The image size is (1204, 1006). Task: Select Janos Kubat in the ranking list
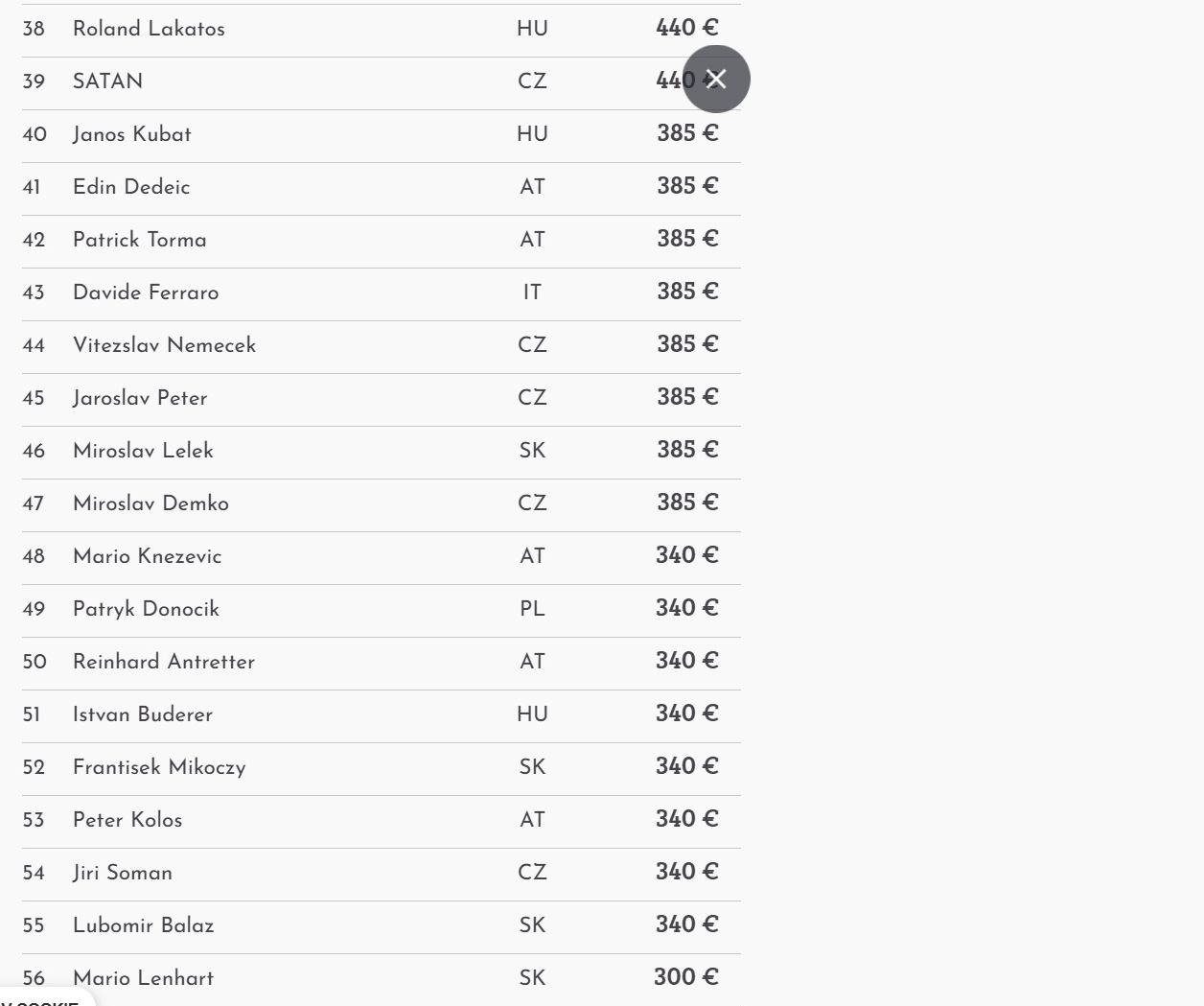point(132,134)
